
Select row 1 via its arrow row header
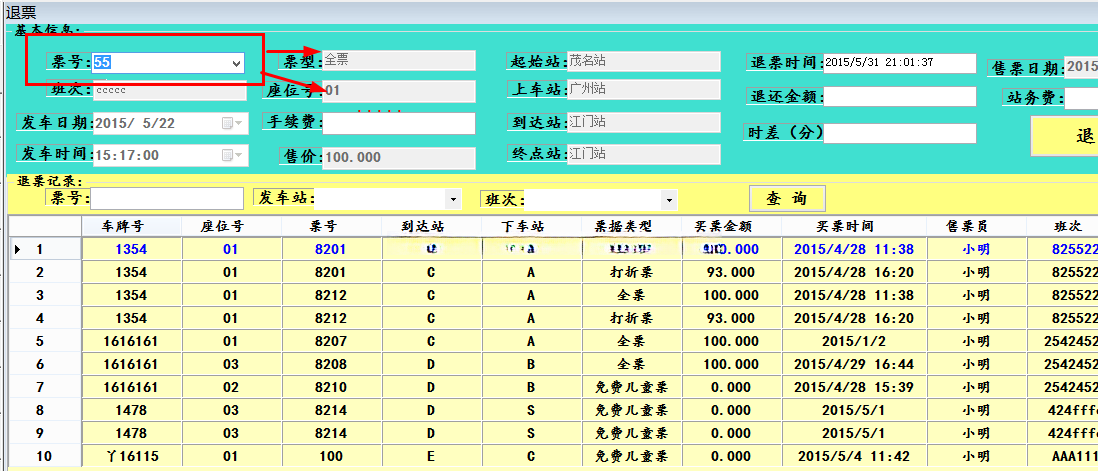coord(46,249)
